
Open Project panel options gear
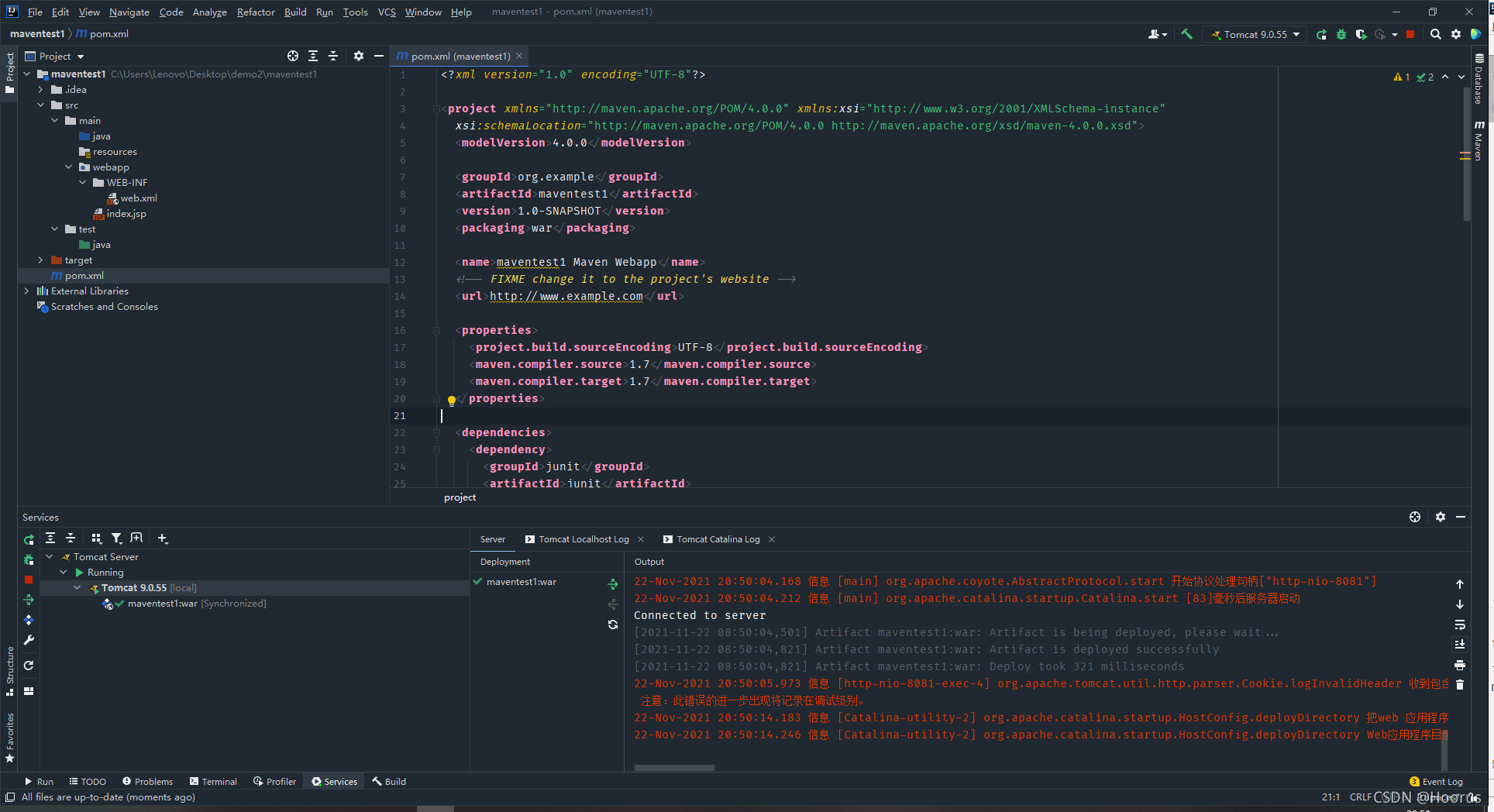359,56
